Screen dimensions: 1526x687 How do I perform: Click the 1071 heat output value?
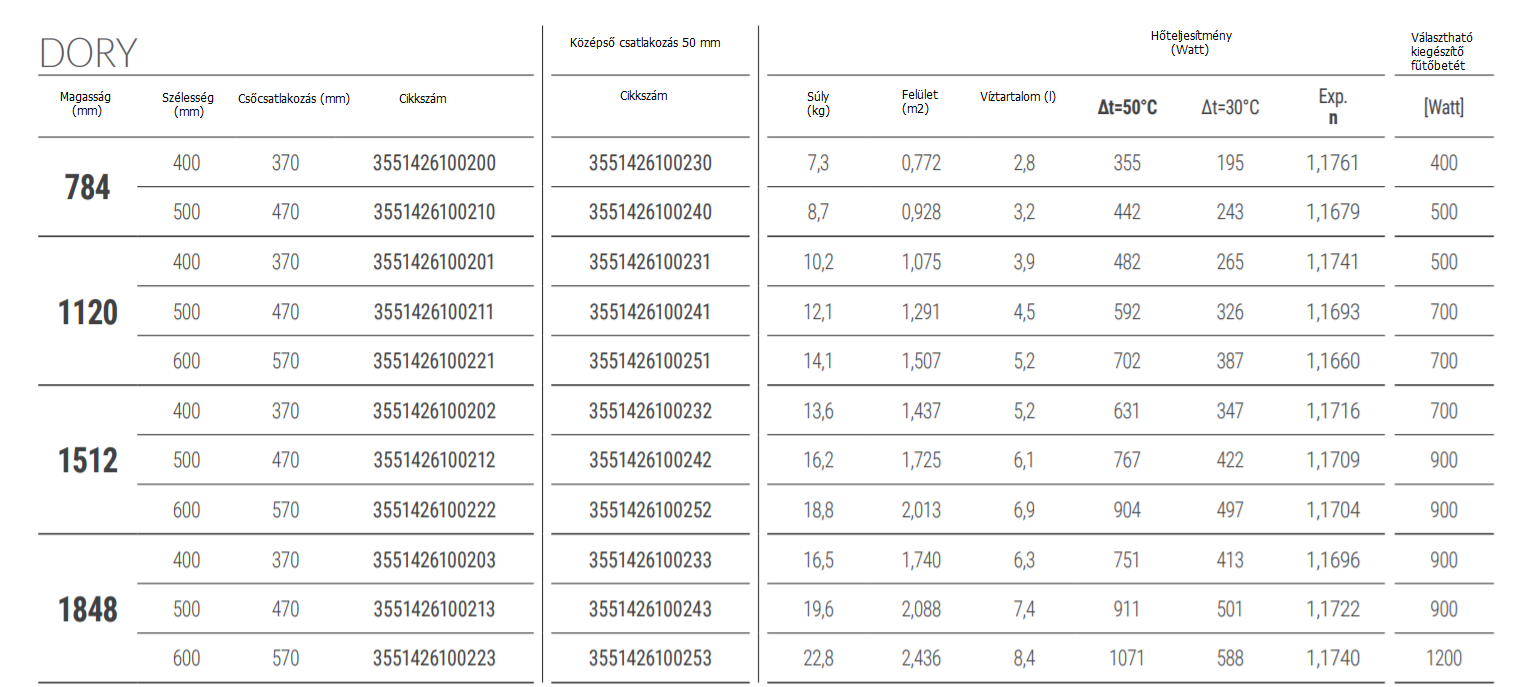(1127, 658)
